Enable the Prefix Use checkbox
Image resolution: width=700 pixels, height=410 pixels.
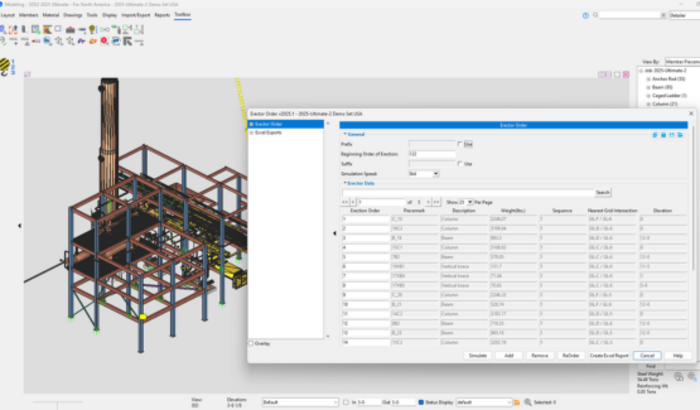459,144
